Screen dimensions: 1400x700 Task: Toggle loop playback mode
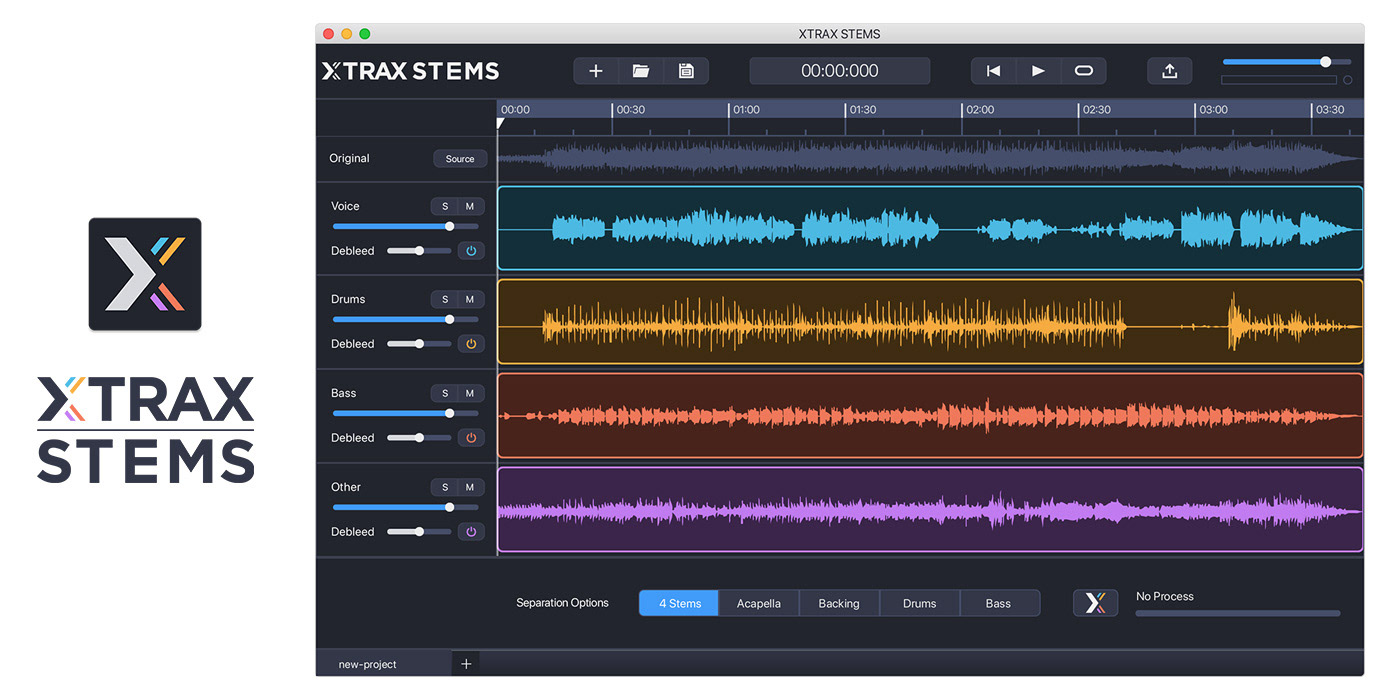[x=1084, y=71]
